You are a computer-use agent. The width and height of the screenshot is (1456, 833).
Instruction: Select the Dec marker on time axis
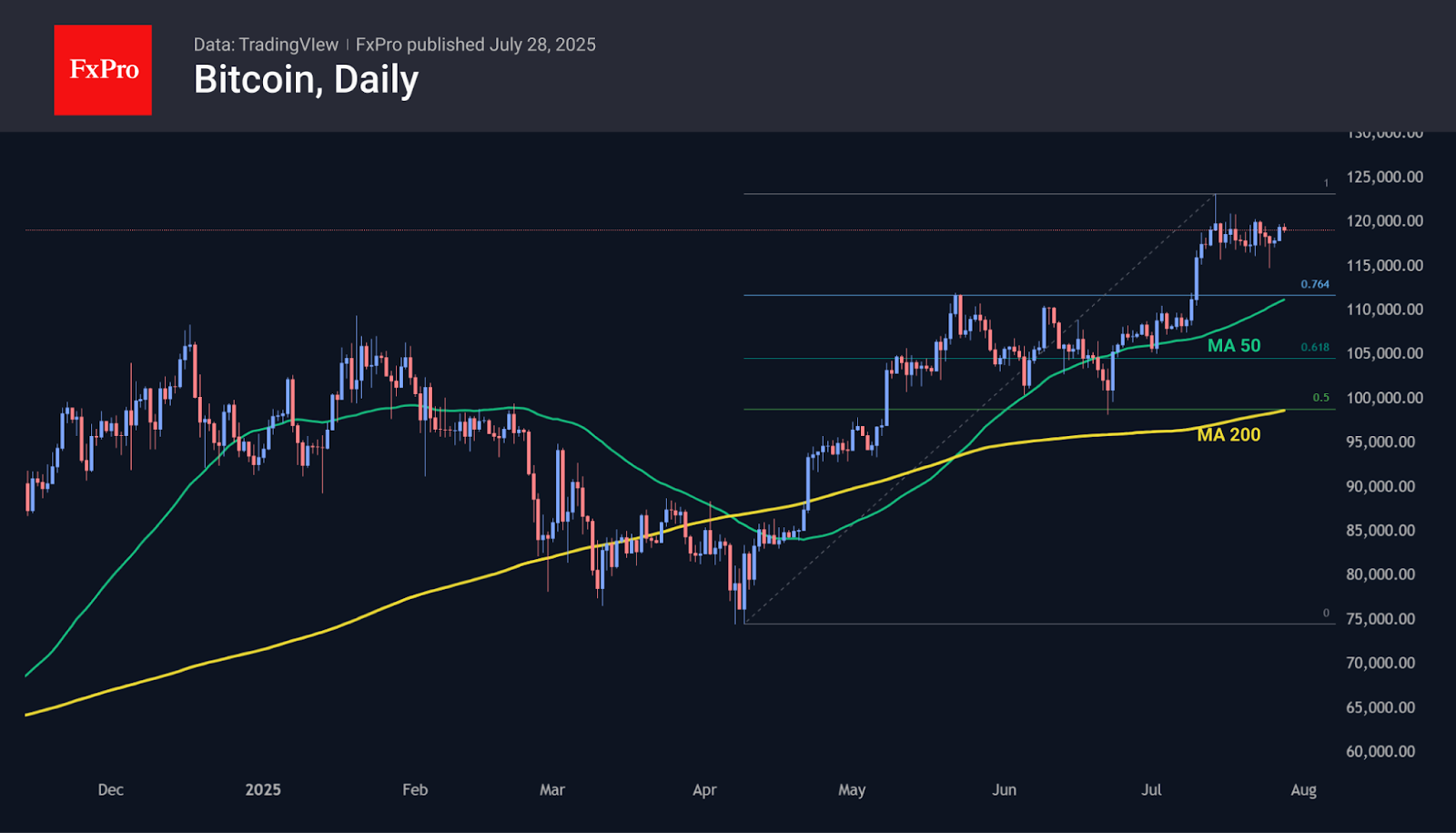(x=111, y=790)
